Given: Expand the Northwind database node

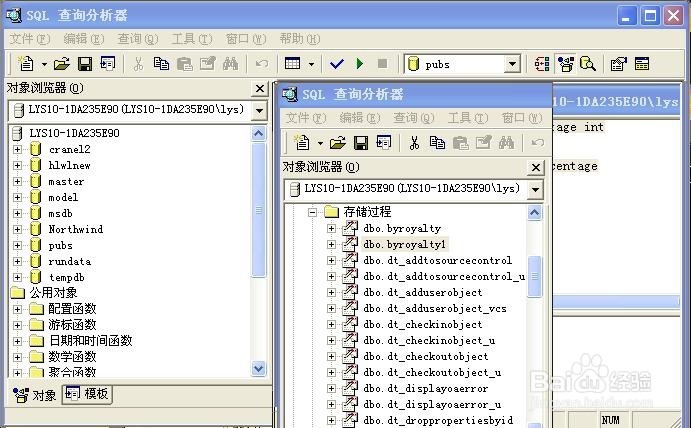Looking at the screenshot, I should pos(17,229).
